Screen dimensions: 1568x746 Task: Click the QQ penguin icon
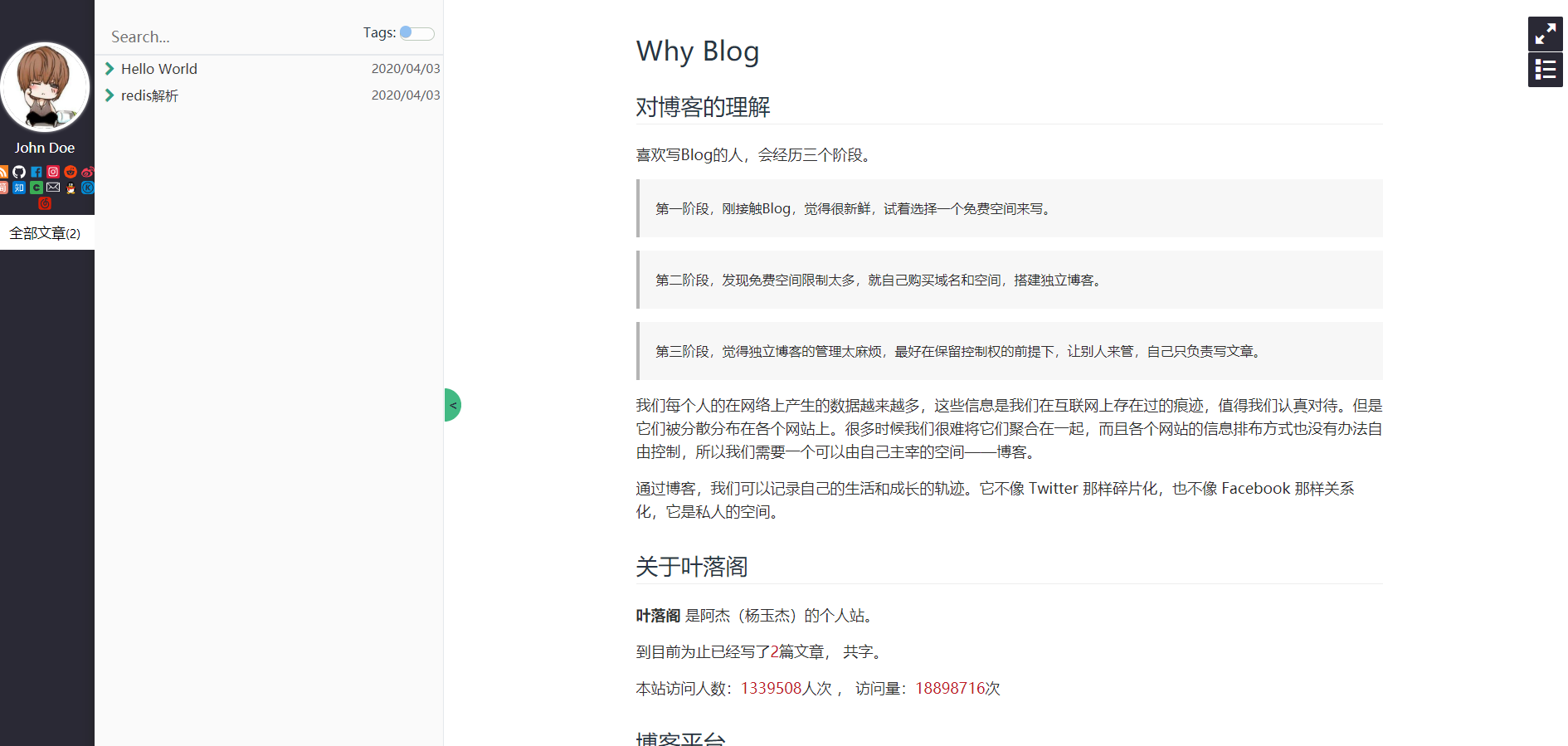[71, 188]
